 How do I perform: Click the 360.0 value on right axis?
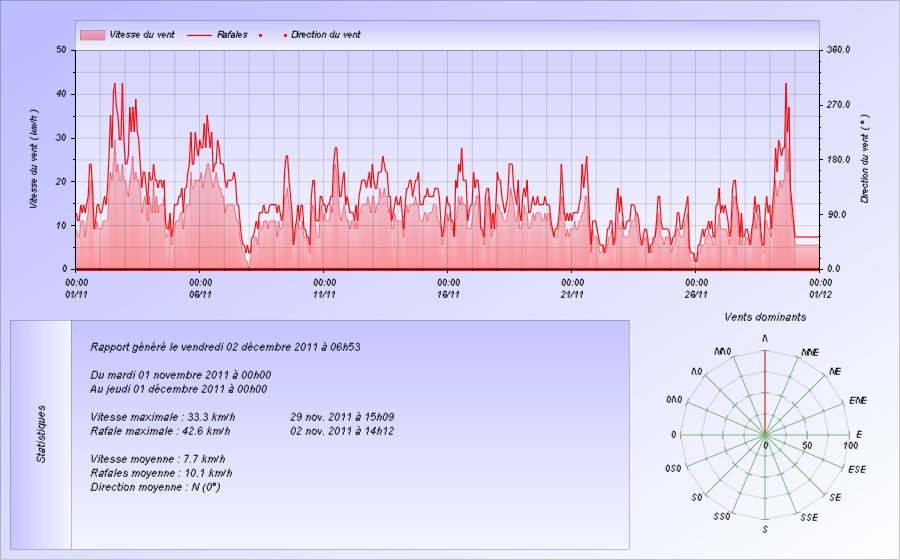pyautogui.click(x=837, y=49)
